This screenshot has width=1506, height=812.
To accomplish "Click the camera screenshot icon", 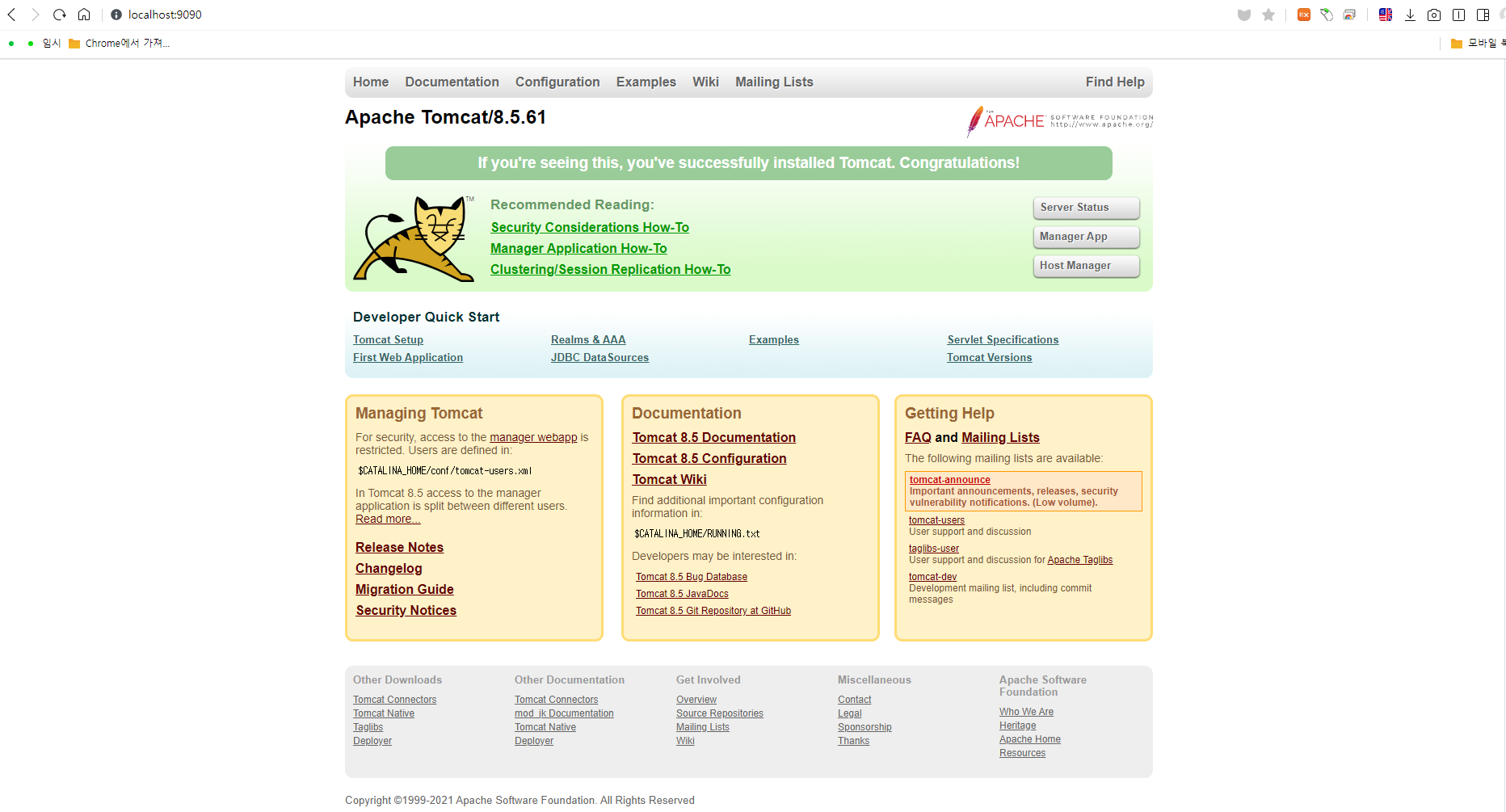I will pyautogui.click(x=1434, y=15).
